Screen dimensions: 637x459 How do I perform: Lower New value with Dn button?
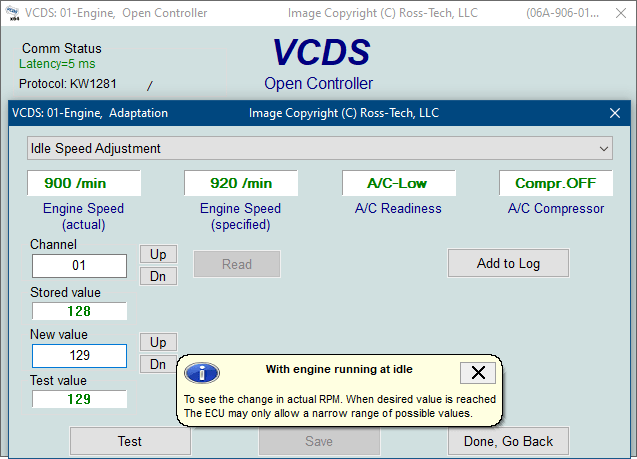click(158, 364)
